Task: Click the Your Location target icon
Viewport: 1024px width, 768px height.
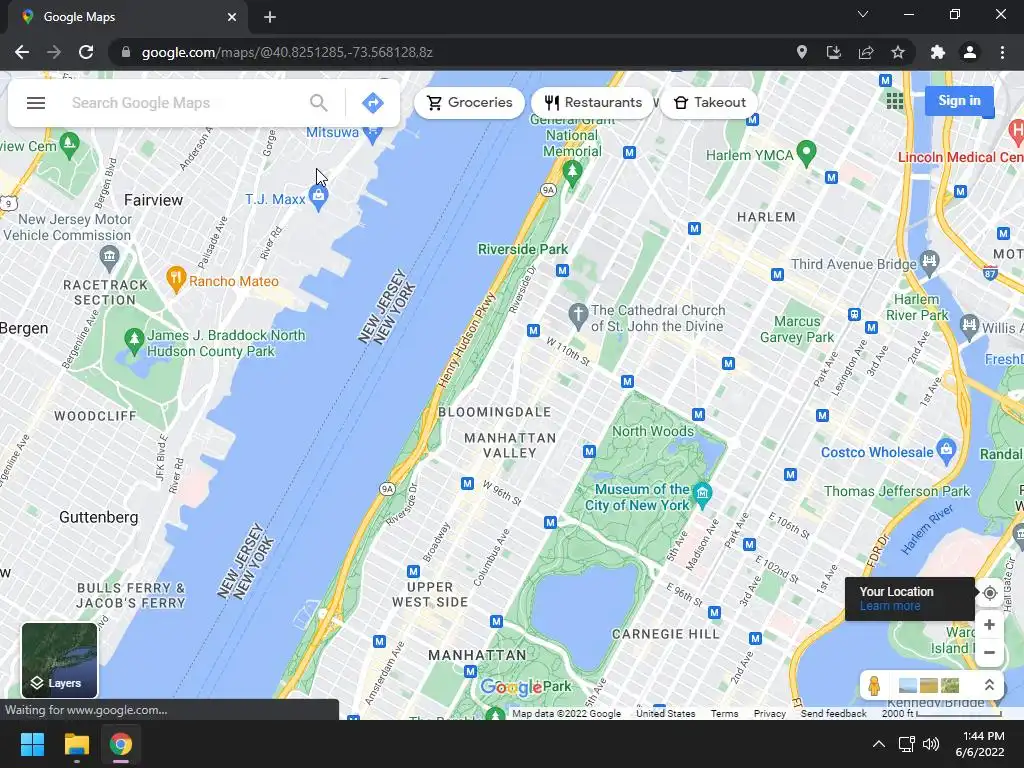Action: pyautogui.click(x=989, y=593)
